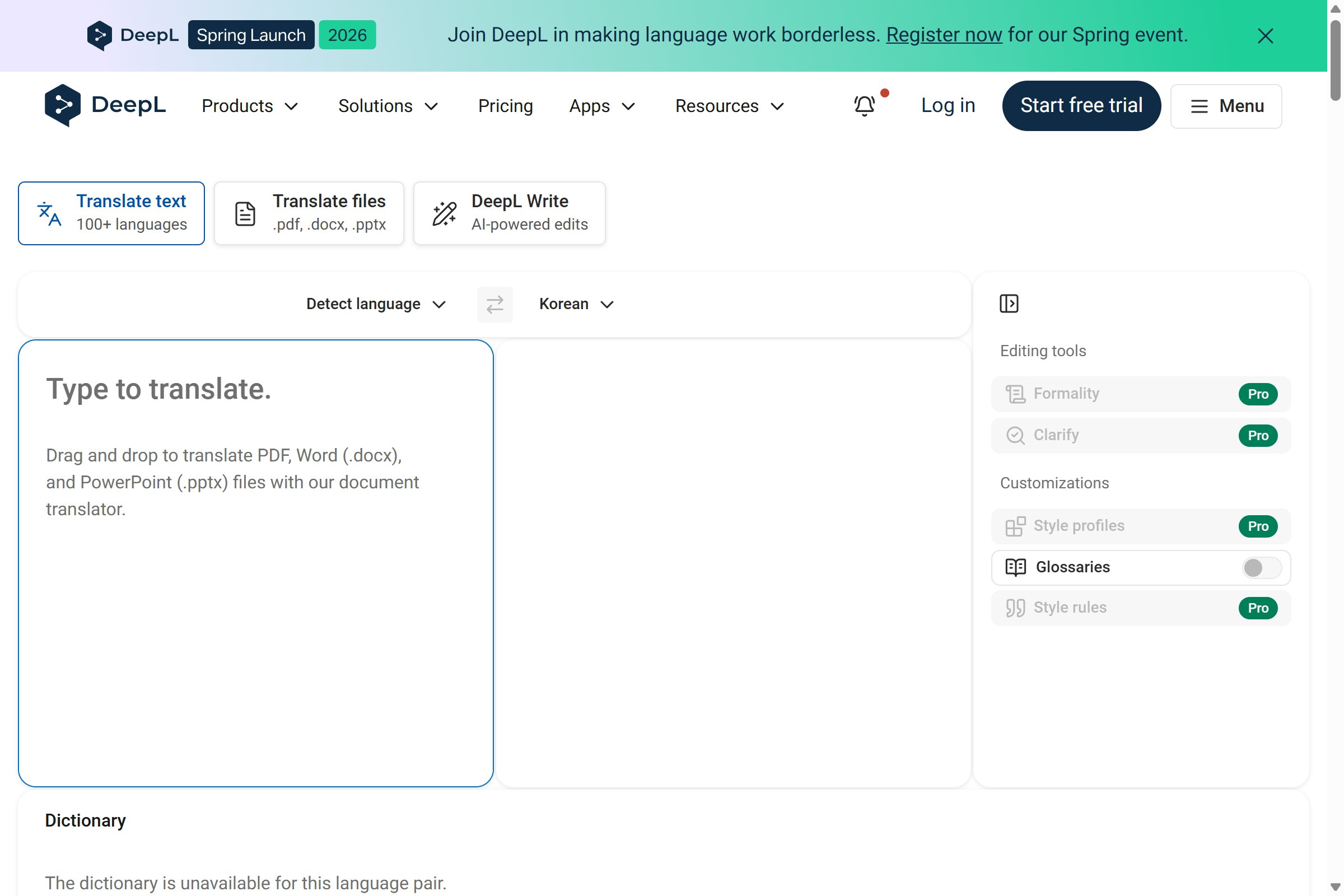Click the Clarify magnifier icon
1344x896 pixels.
point(1015,436)
